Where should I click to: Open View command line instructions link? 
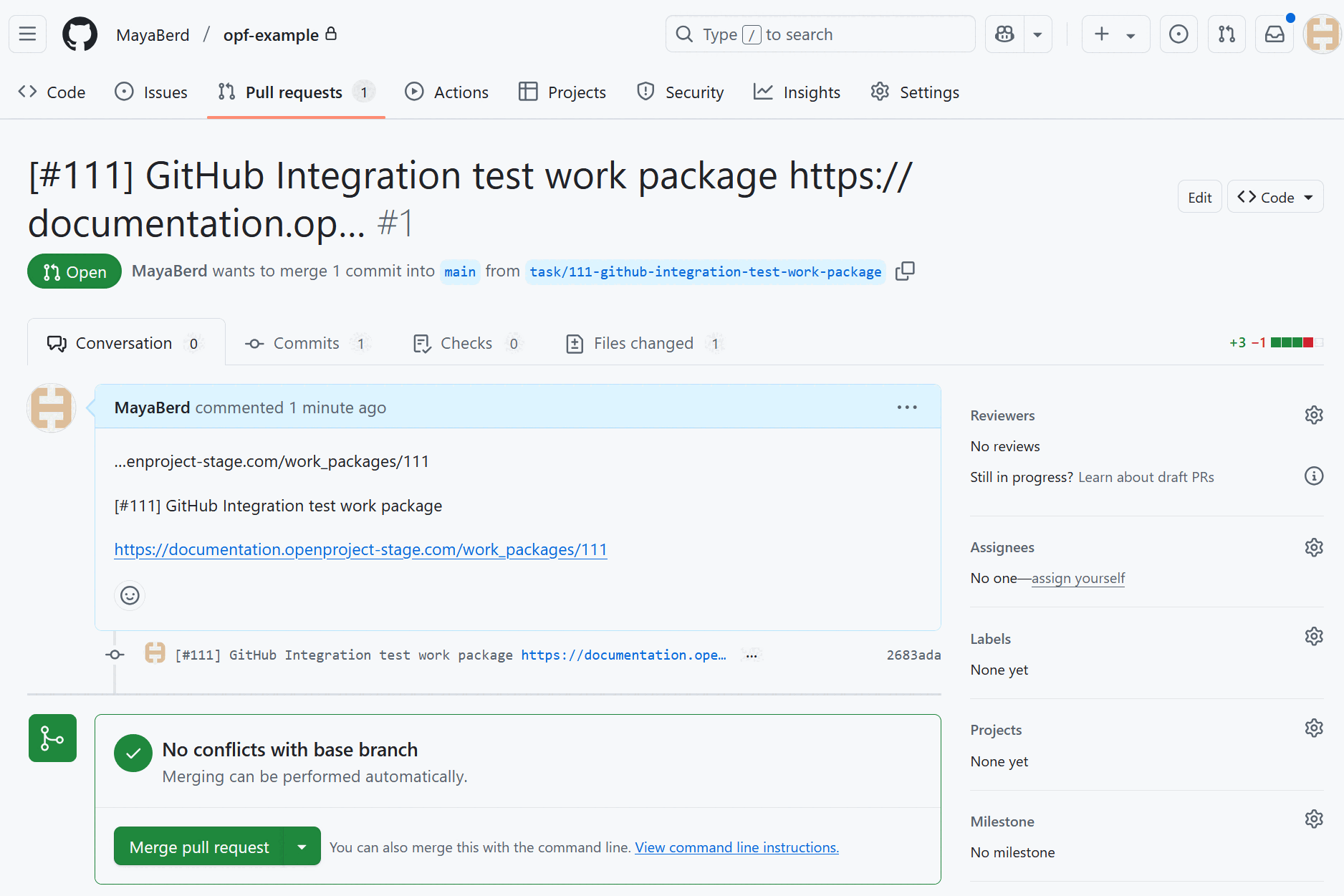(736, 847)
